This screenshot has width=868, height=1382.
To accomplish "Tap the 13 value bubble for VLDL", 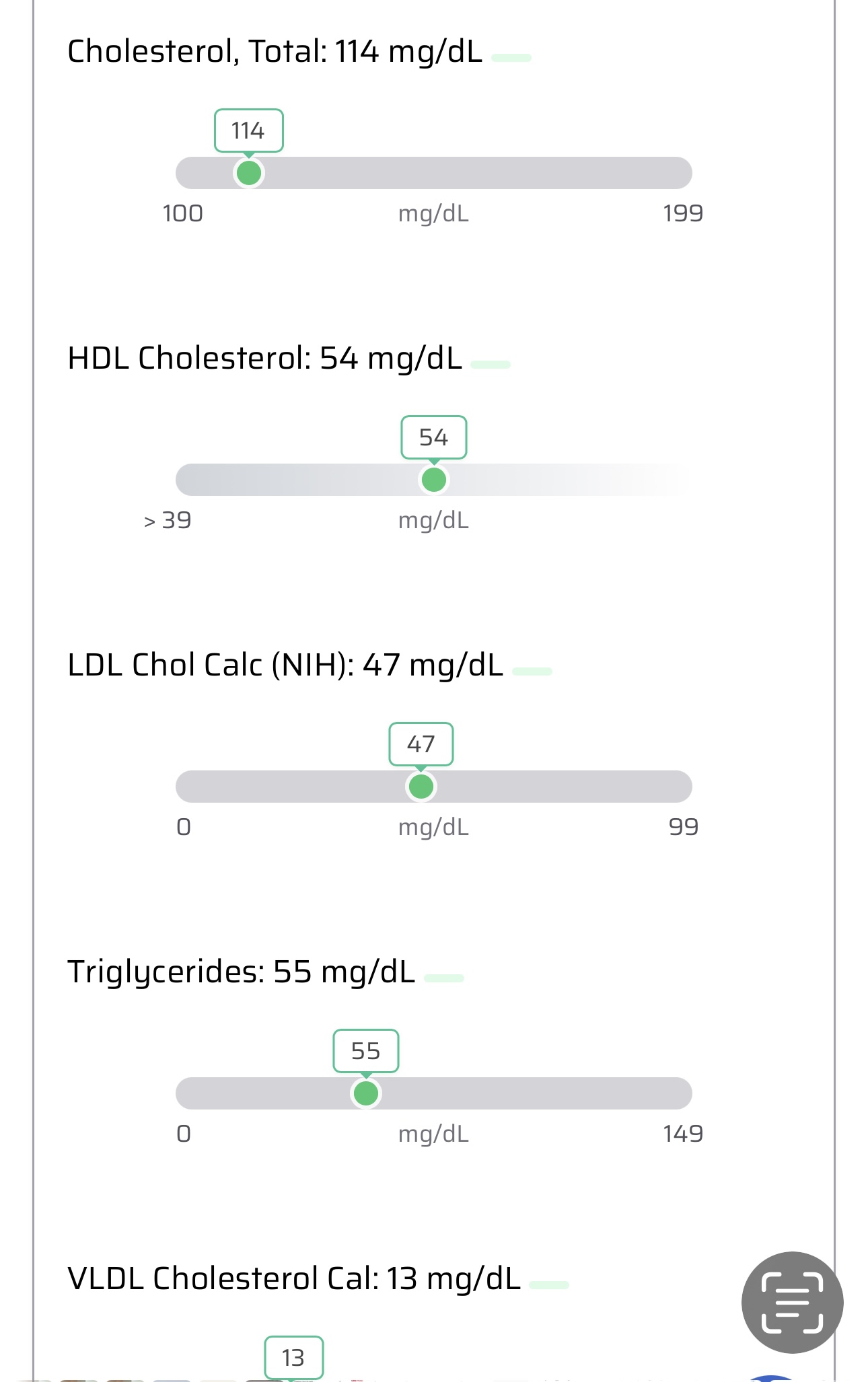I will (x=293, y=1358).
